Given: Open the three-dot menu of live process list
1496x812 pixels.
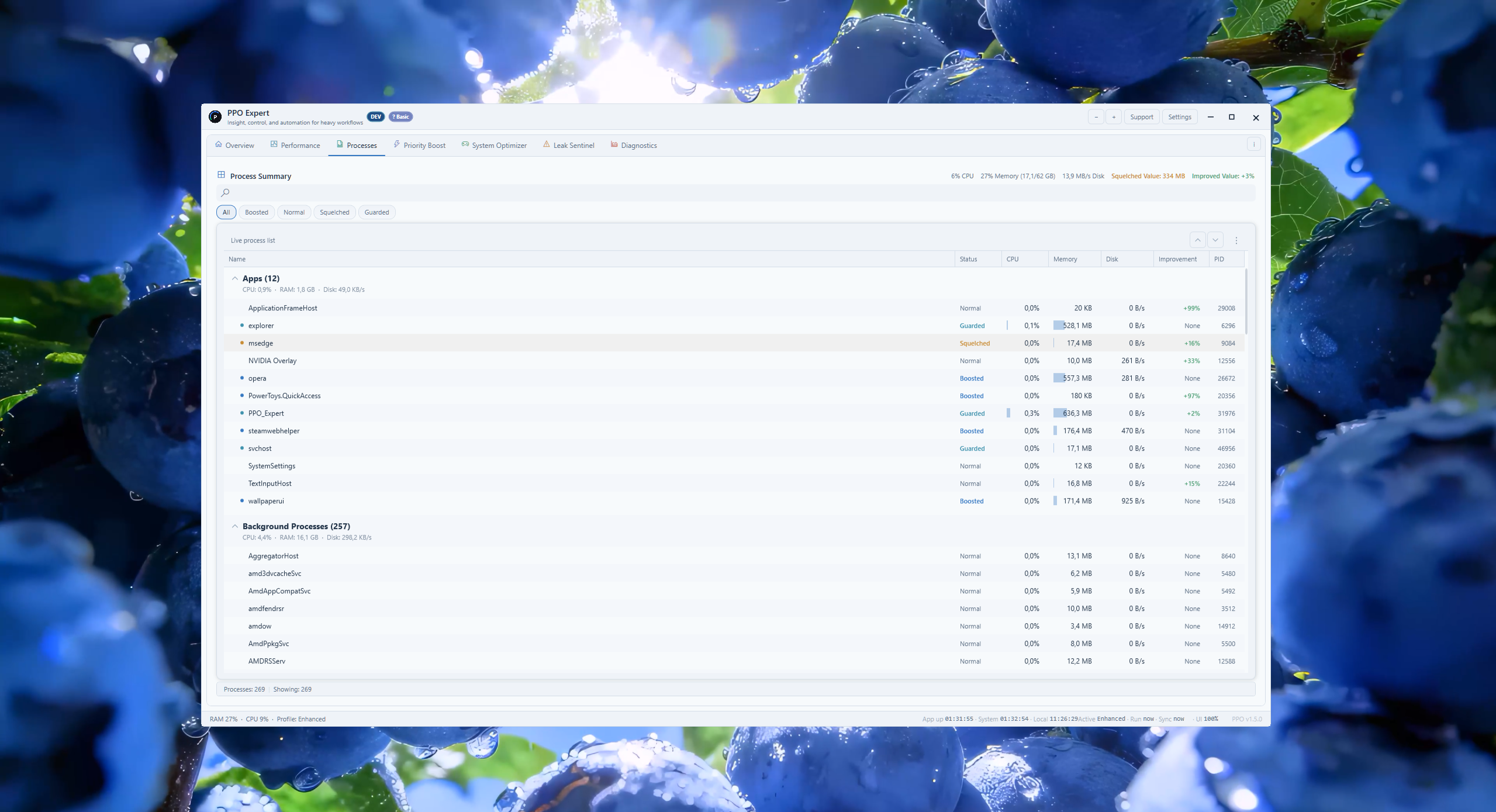Looking at the screenshot, I should click(x=1236, y=240).
